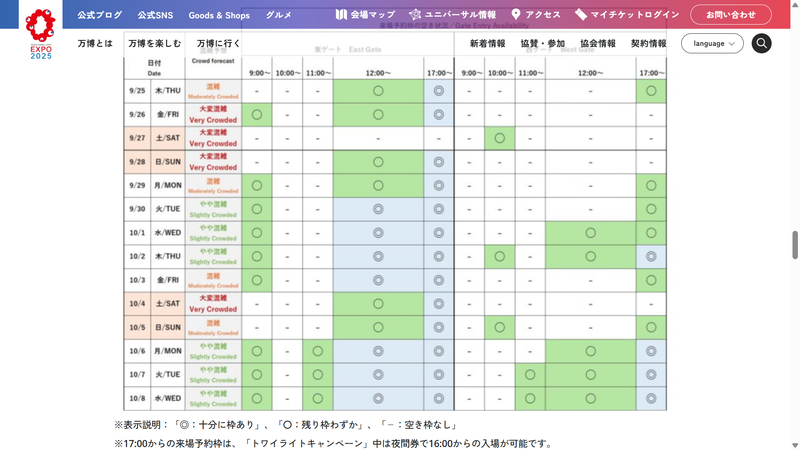Click Very Crowded forecast for 9/26
Image resolution: width=800 pixels, height=450 pixels.
pos(213,115)
